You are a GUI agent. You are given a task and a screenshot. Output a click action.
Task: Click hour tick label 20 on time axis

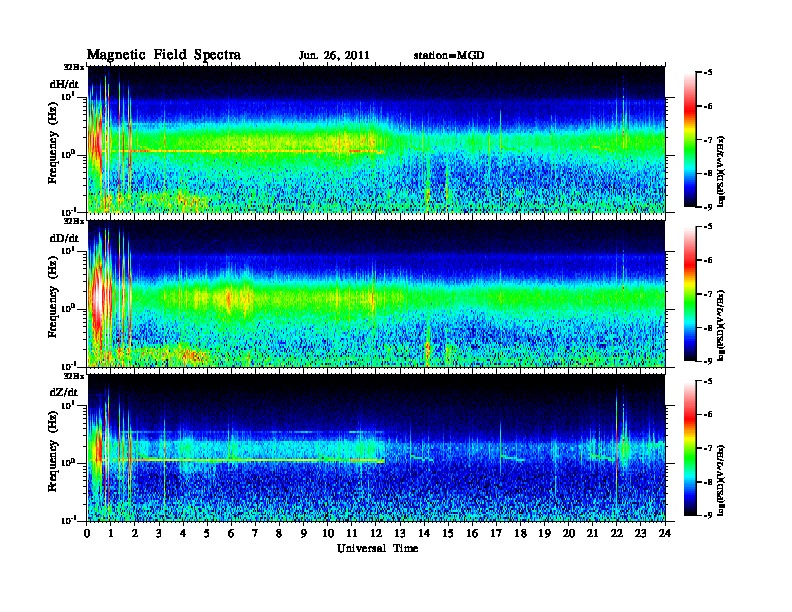(x=569, y=534)
